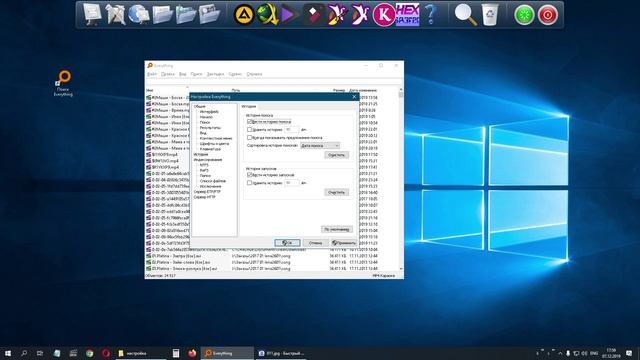Open the first menu in Everything menu bar

coord(152,74)
